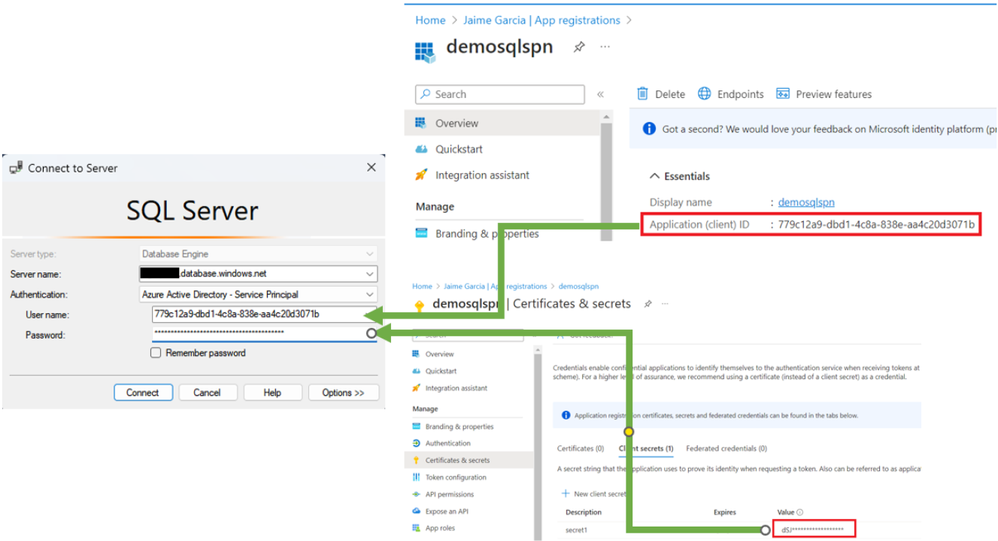Viewport: 998px width, 541px height.
Task: Click the Cancel button
Action: (207, 393)
